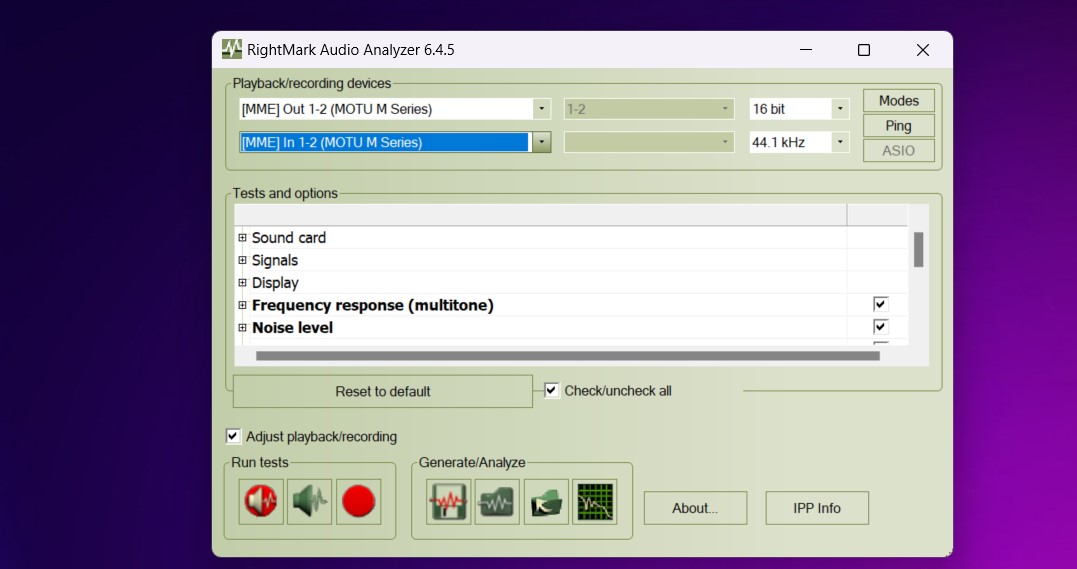Maximize the RightMark Audio Analyzer window
Screen dimensions: 1077x569
click(x=864, y=50)
